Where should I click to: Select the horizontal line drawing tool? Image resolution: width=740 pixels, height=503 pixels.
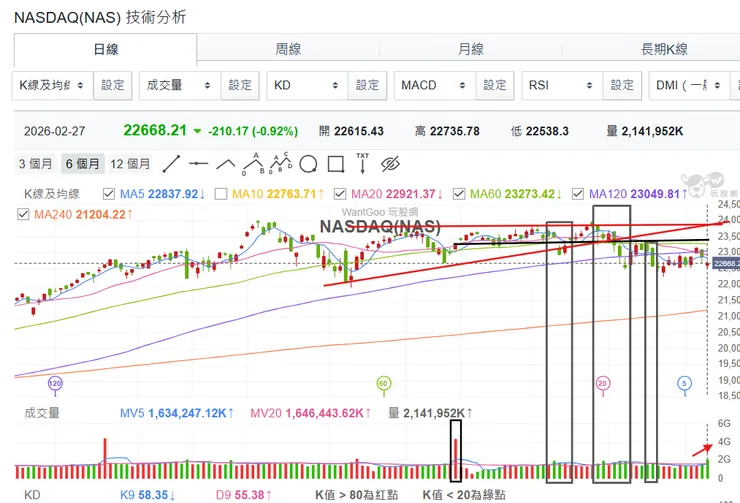click(198, 164)
